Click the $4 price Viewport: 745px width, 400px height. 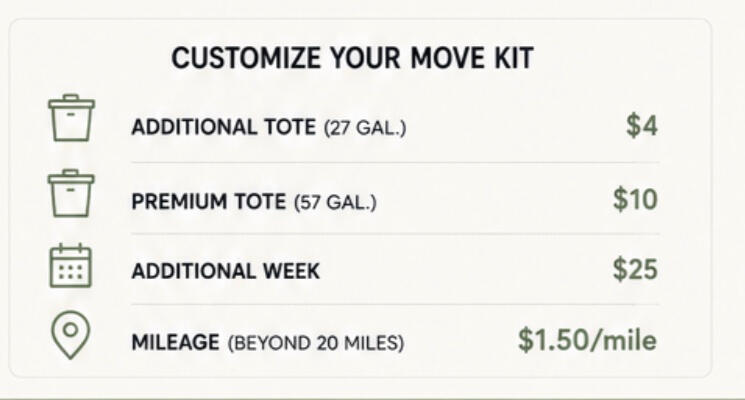click(x=642, y=126)
